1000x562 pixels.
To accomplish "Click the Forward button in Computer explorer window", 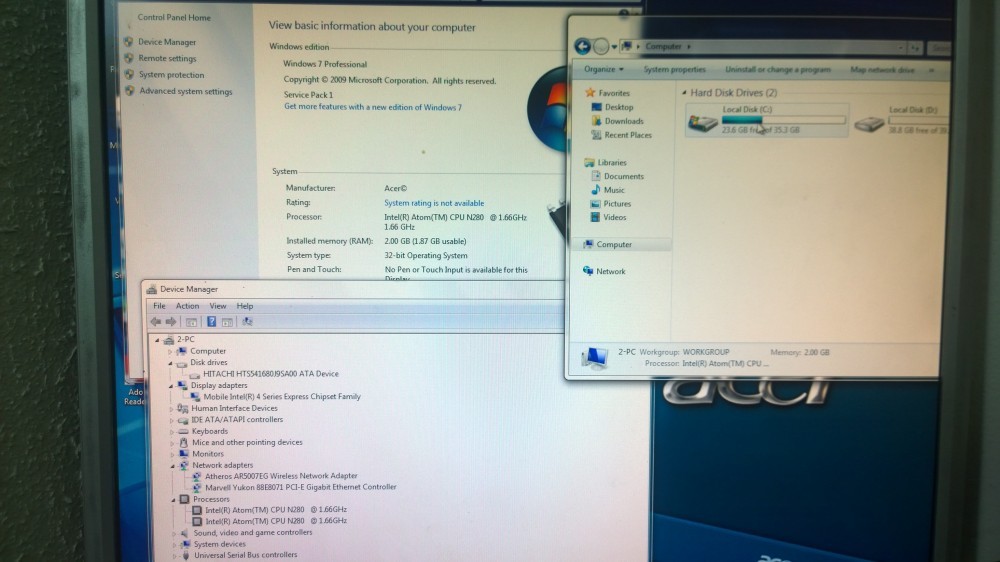I will point(600,46).
